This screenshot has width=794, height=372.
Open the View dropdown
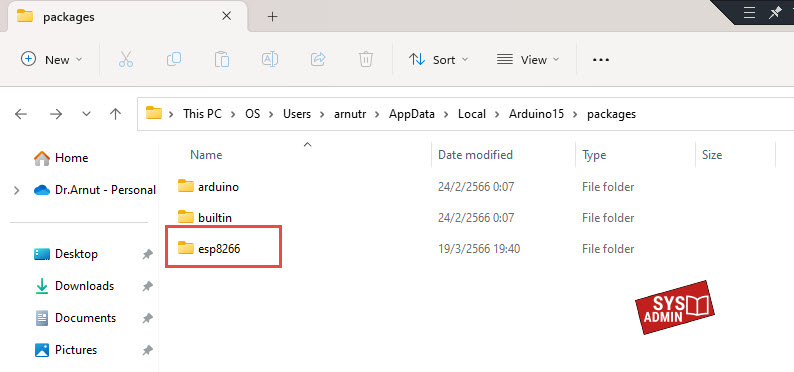click(528, 60)
